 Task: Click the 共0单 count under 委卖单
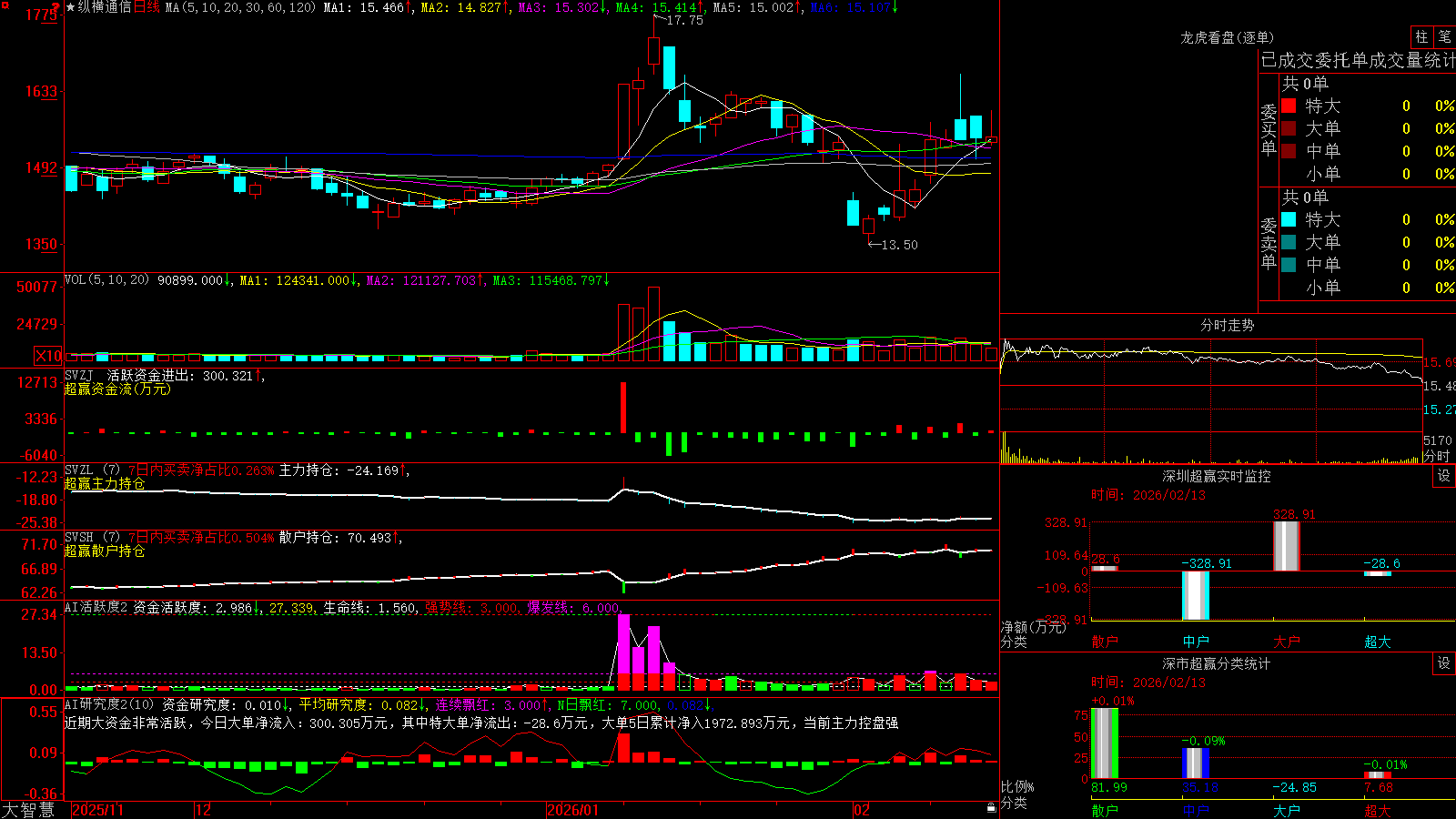click(1305, 197)
